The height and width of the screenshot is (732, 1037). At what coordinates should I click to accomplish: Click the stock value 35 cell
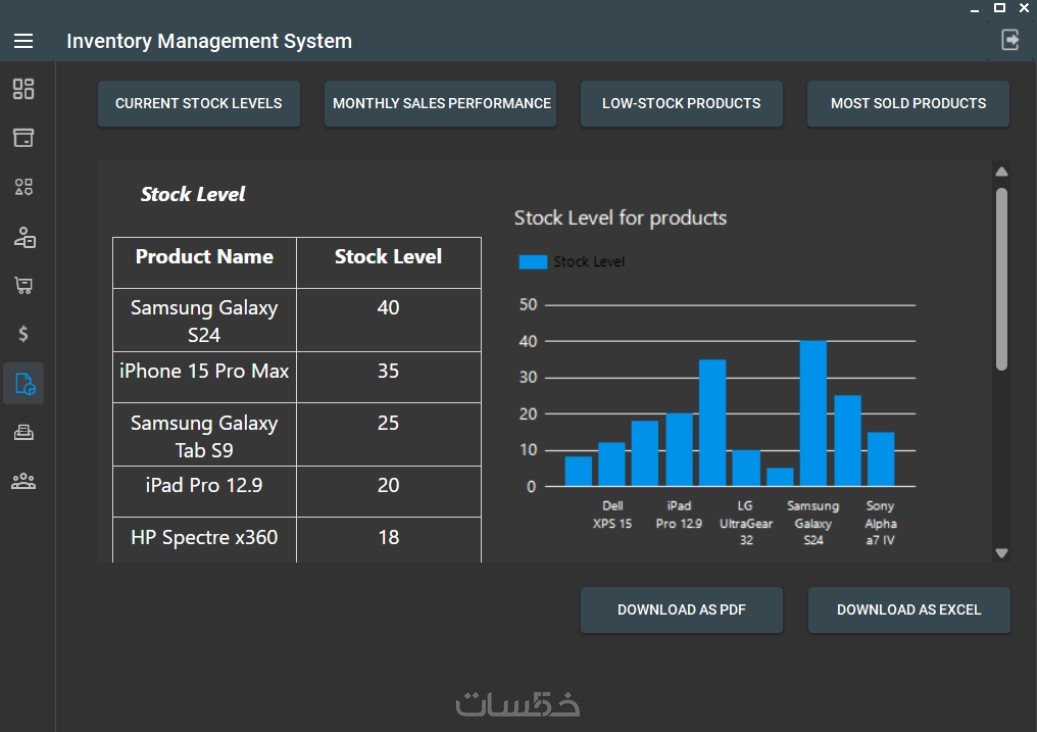pos(388,377)
